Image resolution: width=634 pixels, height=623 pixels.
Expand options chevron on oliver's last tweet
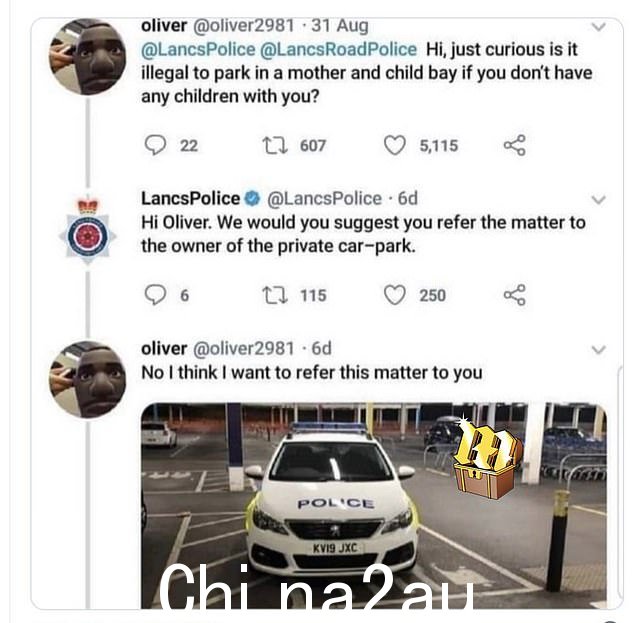tap(598, 349)
